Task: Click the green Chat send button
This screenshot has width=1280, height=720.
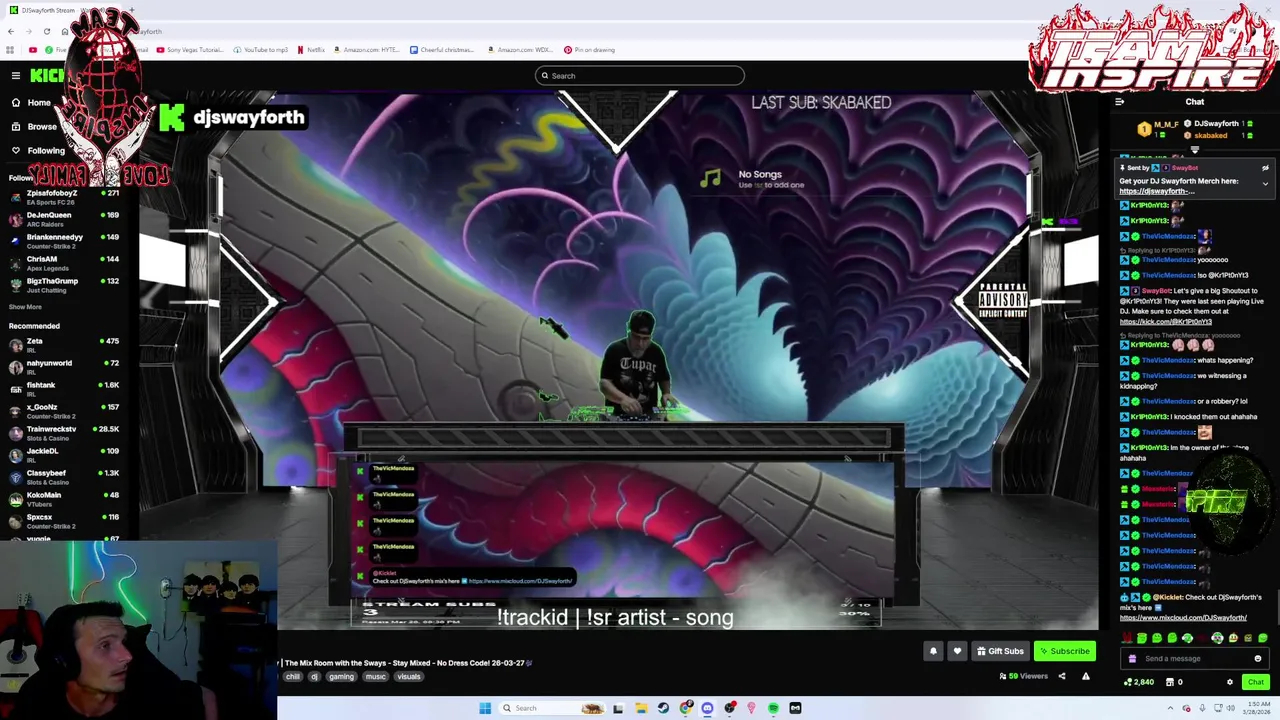Action: (1255, 682)
